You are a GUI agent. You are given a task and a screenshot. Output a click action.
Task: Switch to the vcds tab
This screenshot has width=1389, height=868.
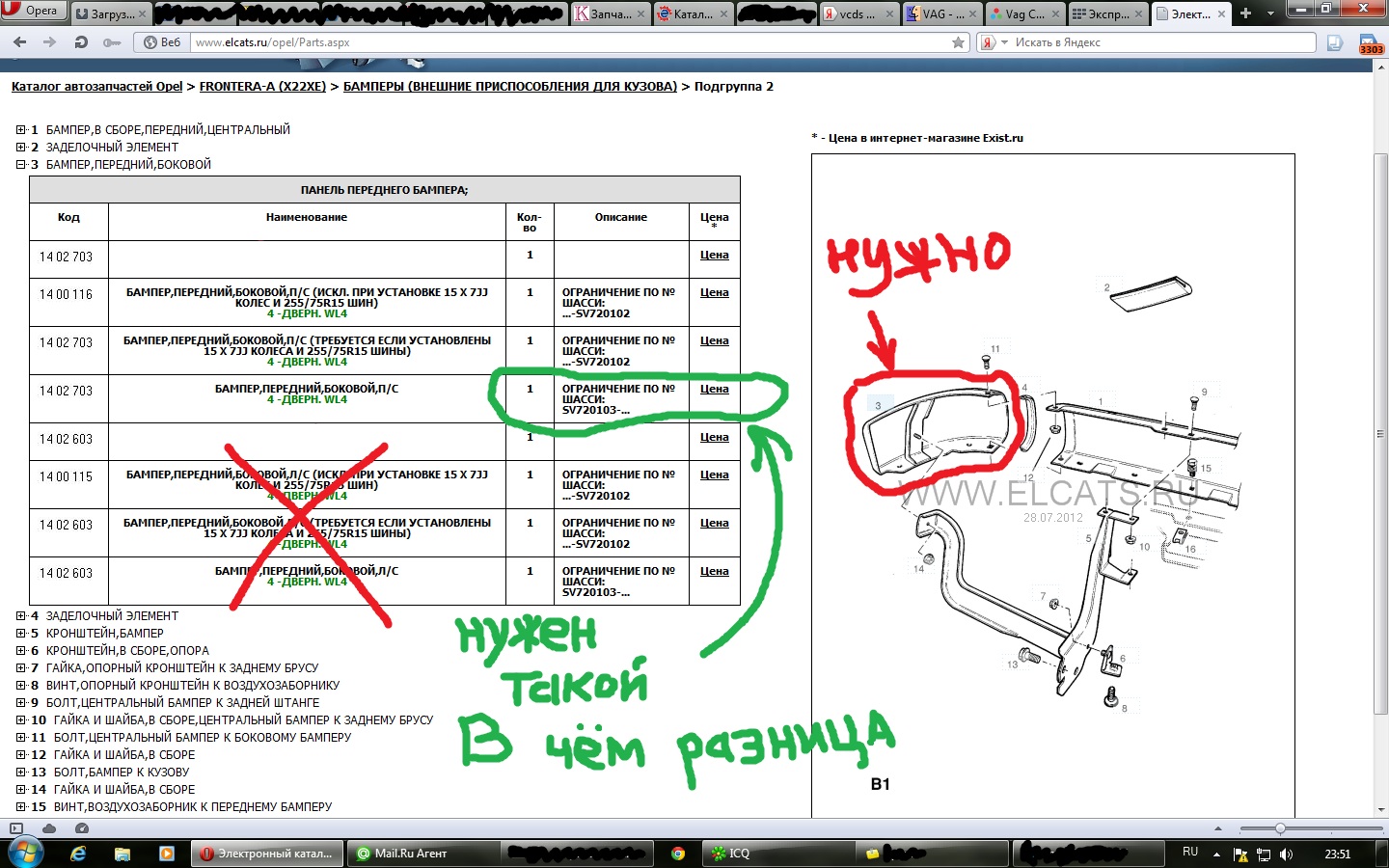pyautogui.click(x=858, y=14)
